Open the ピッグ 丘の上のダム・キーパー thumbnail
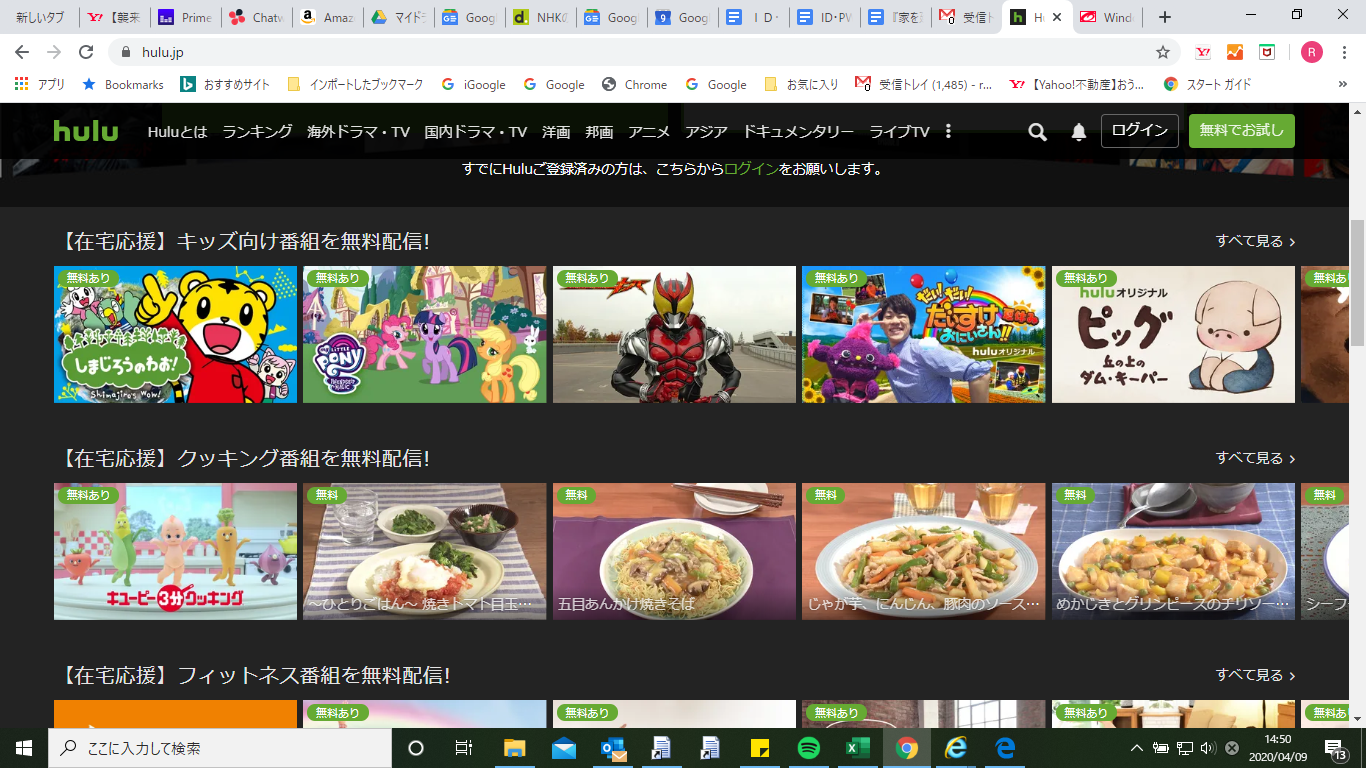1366x768 pixels. pyautogui.click(x=1173, y=334)
